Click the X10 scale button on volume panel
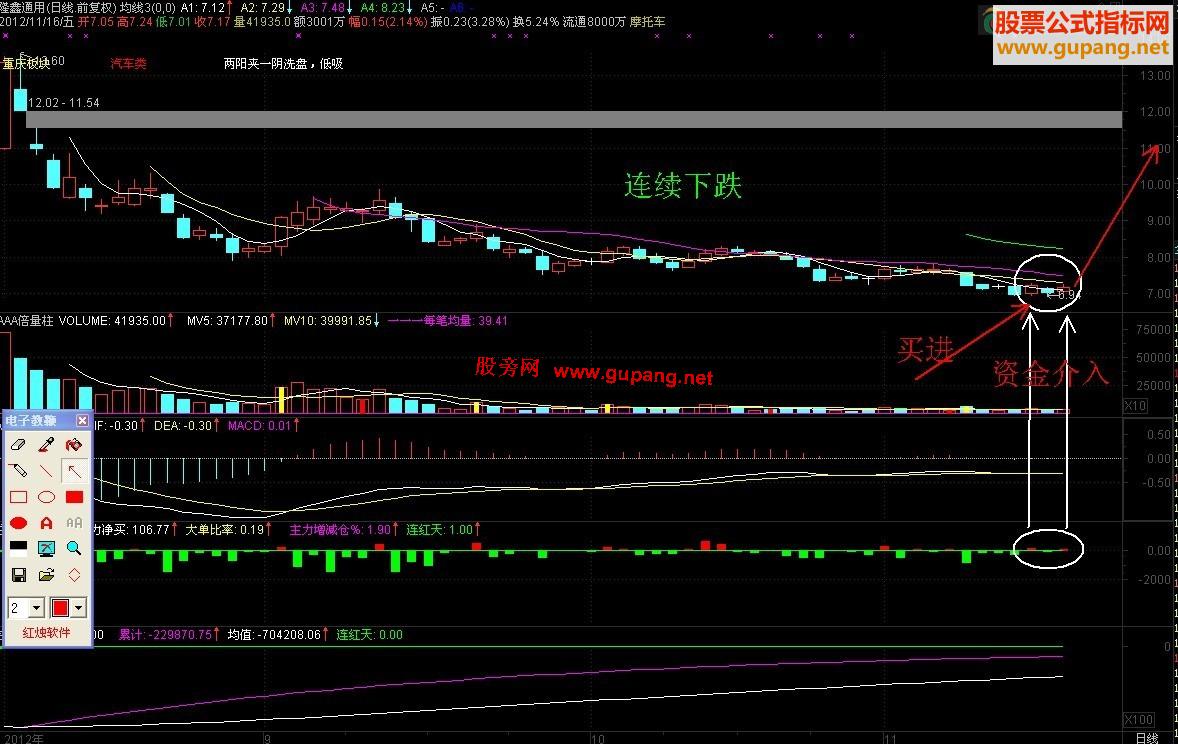Image resolution: width=1178 pixels, height=744 pixels. pos(1134,406)
